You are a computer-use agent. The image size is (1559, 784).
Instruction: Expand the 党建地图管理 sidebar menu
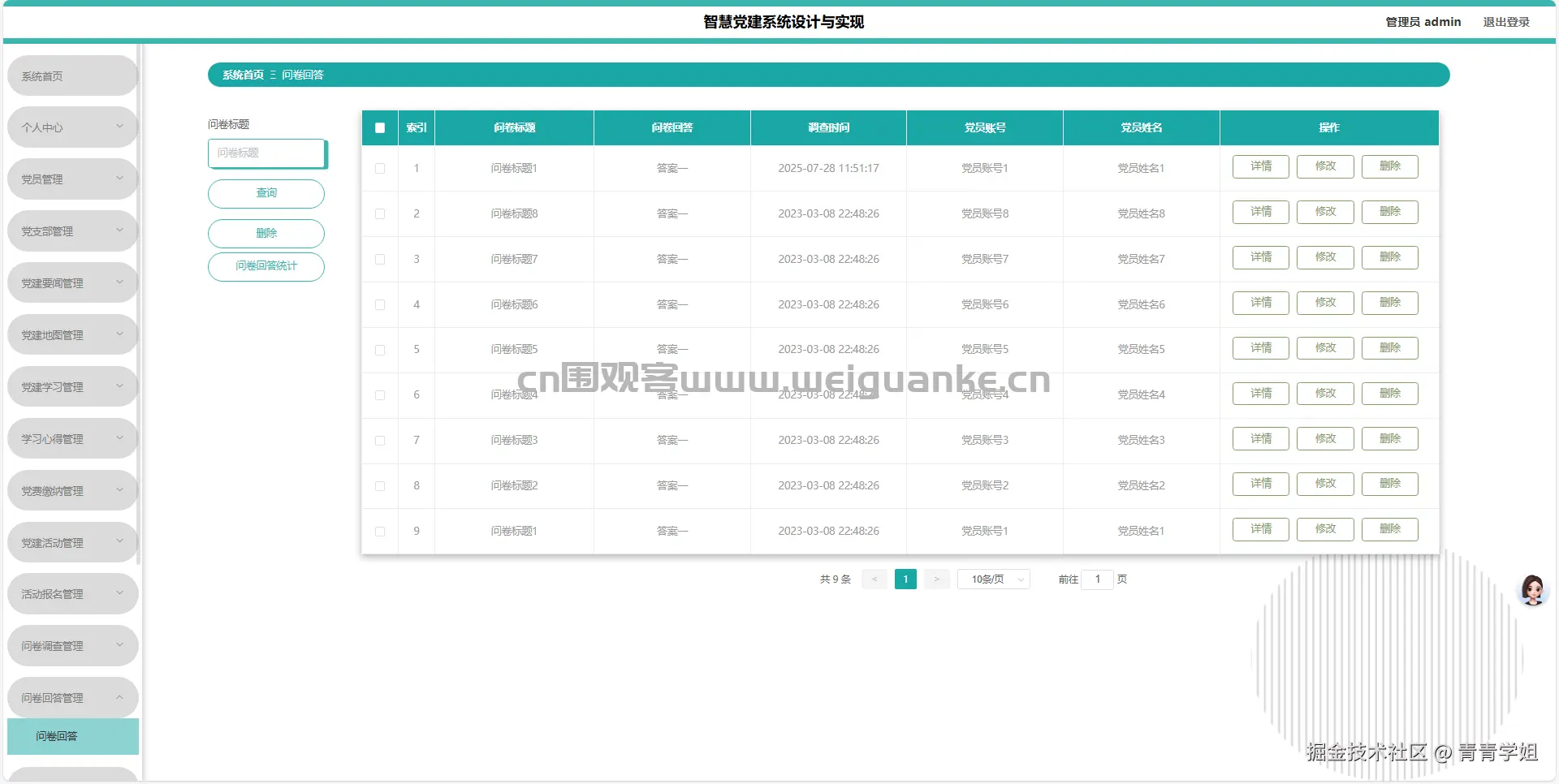coord(73,335)
